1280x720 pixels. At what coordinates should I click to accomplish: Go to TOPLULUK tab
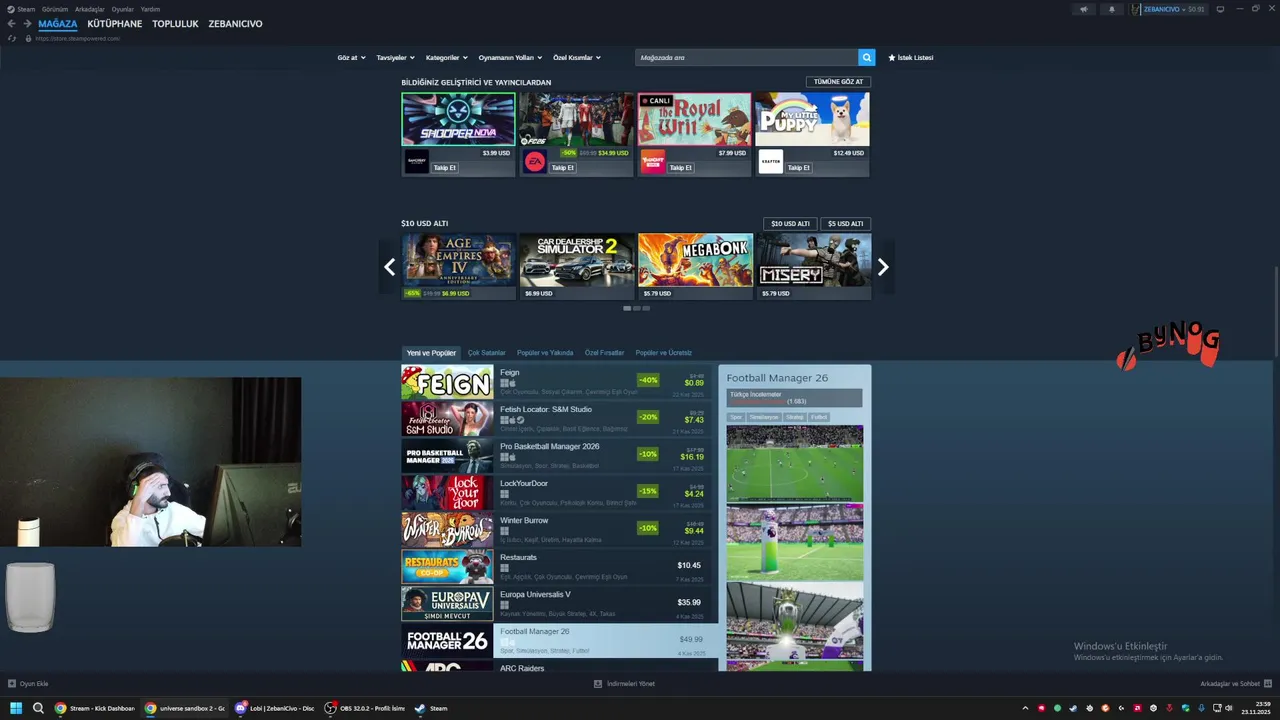pyautogui.click(x=175, y=24)
